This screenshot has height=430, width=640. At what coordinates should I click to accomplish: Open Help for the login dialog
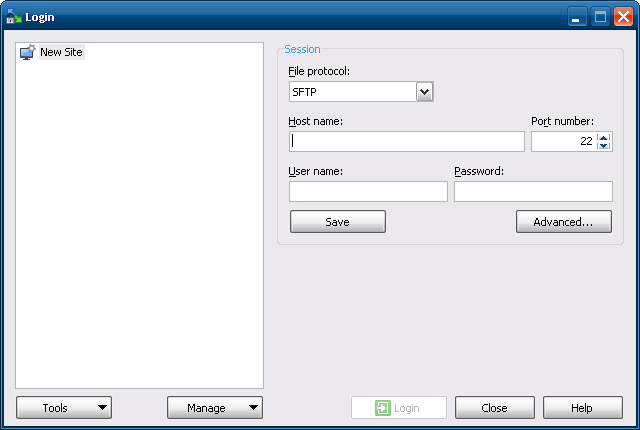coord(582,408)
